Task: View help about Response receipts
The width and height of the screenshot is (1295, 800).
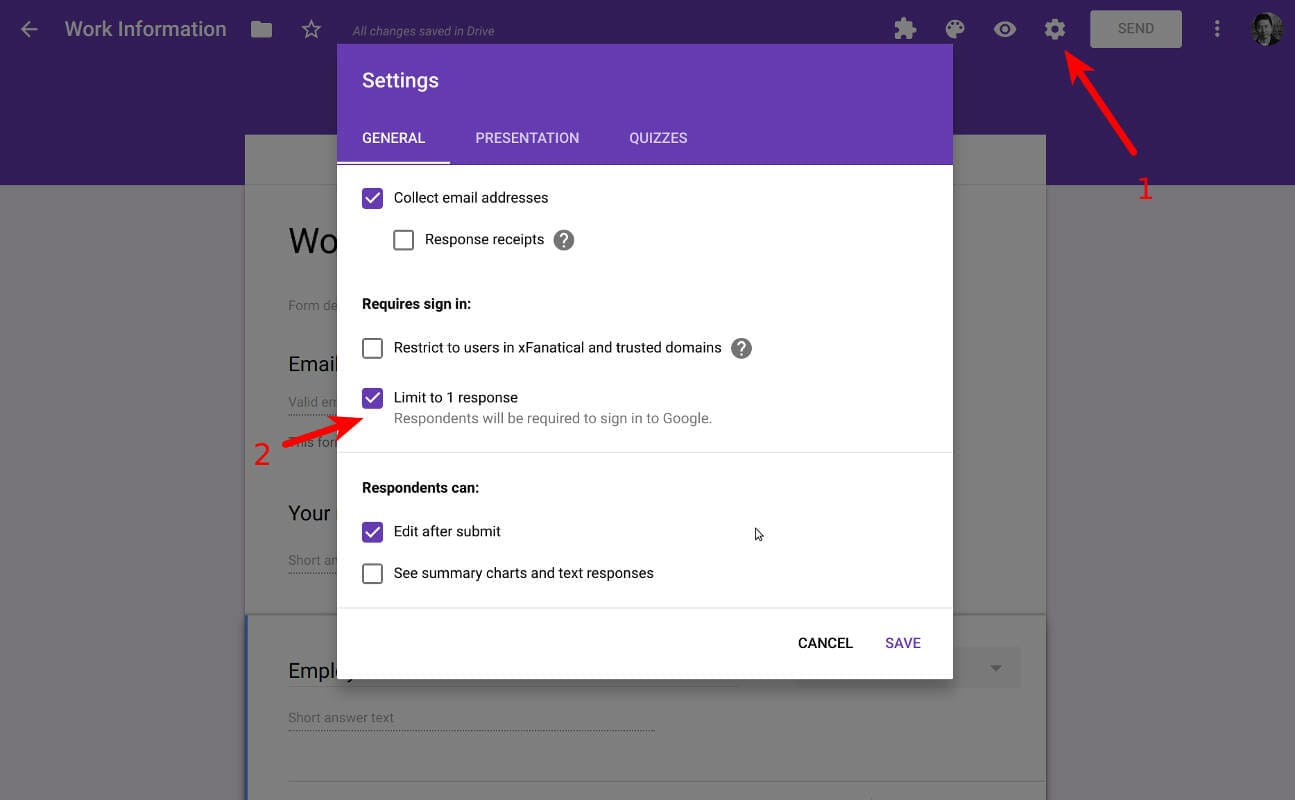Action: tap(563, 240)
